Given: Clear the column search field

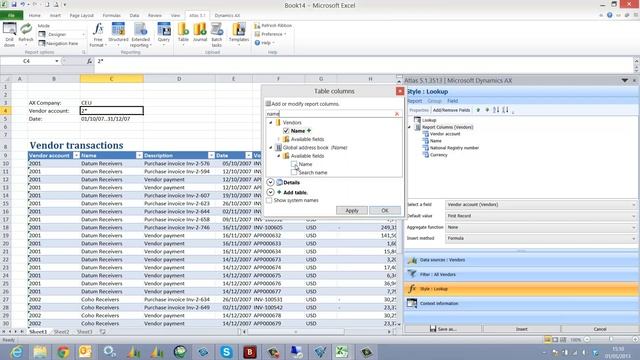Looking at the screenshot, I should [x=397, y=114].
